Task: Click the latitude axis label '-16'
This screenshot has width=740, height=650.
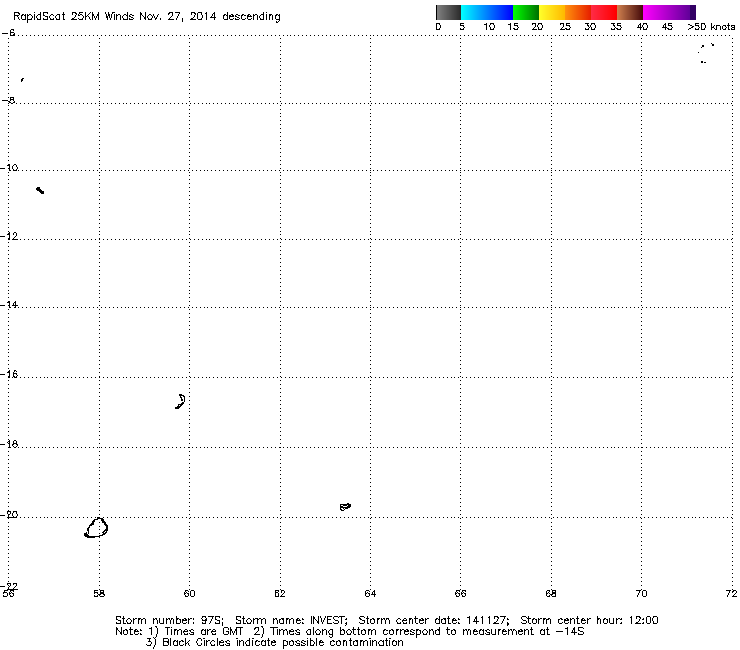Action: click(x=9, y=374)
